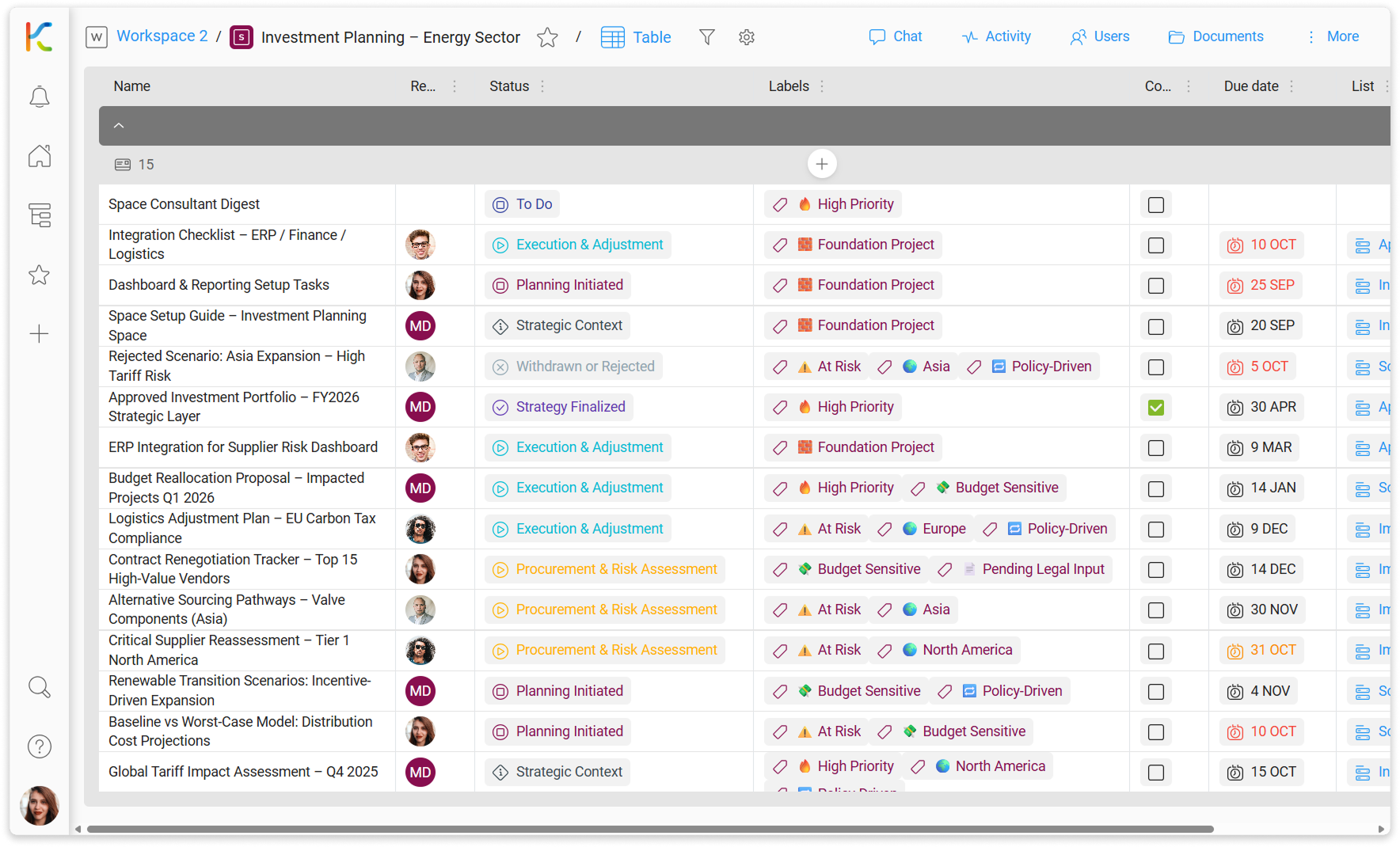This screenshot has height=847, width=1400.
Task: Collapse the task group with chevron
Action: pos(119,126)
